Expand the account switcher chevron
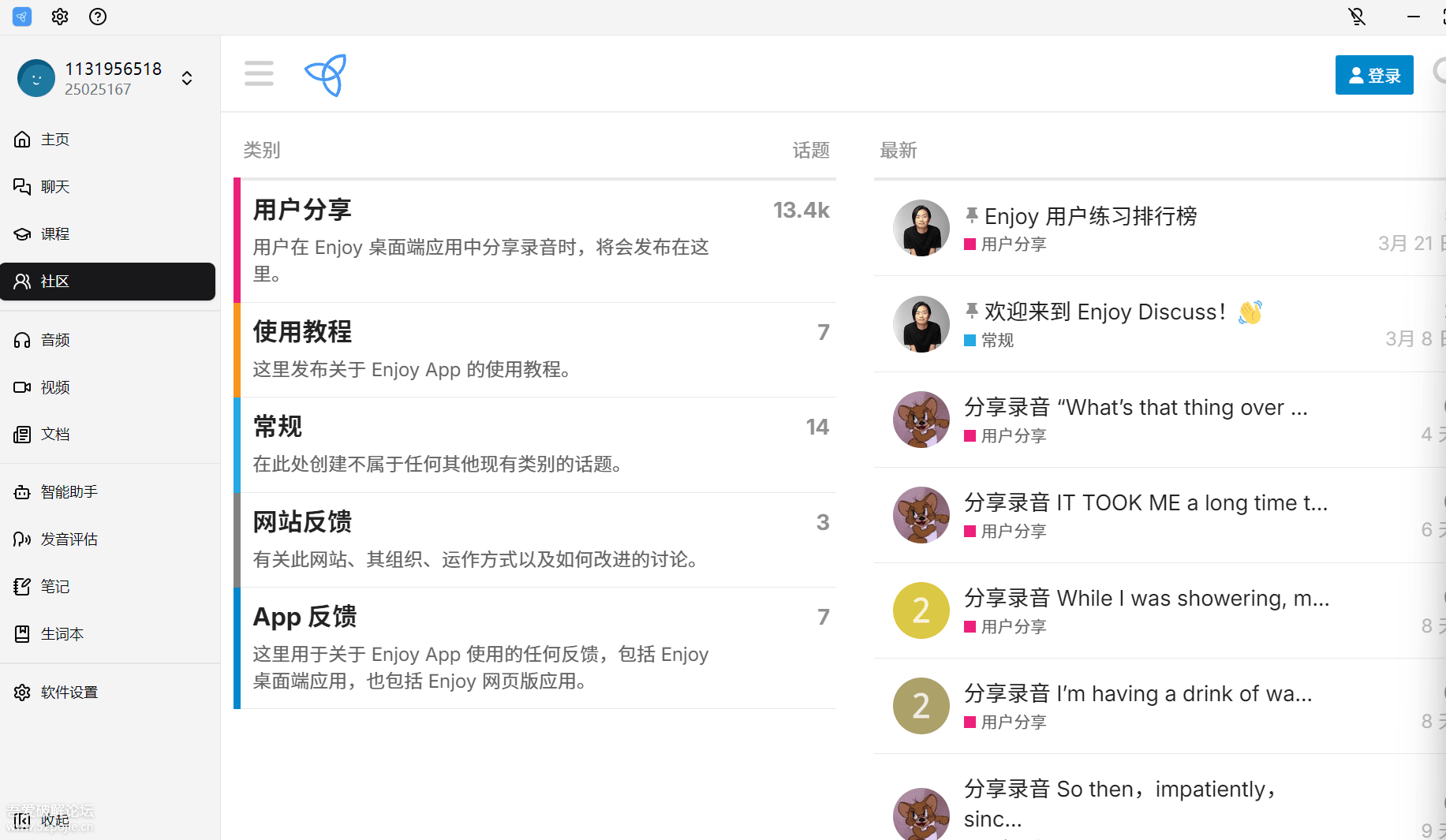Image resolution: width=1446 pixels, height=840 pixels. tap(187, 78)
